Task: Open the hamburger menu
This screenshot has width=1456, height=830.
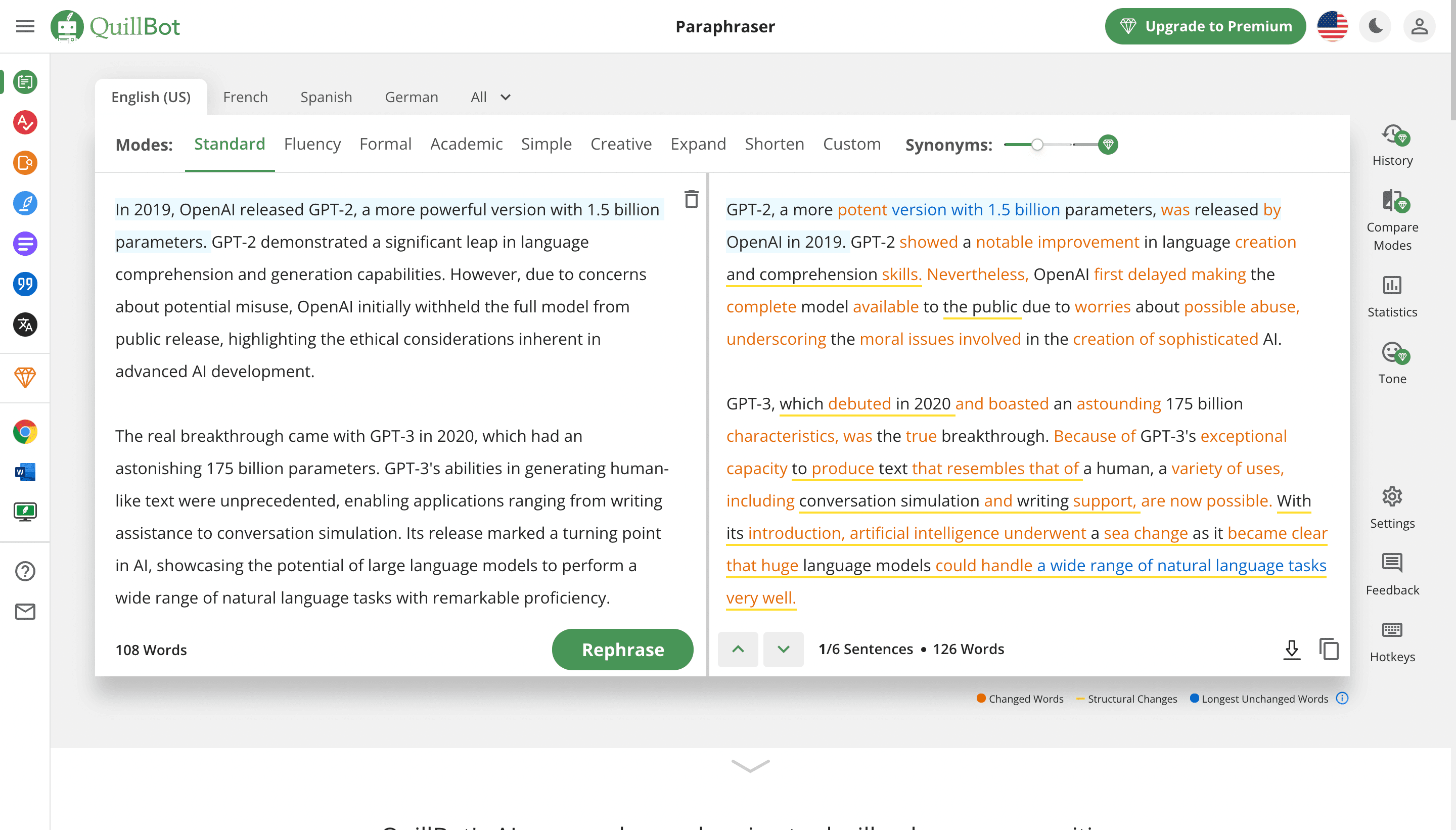Action: pyautogui.click(x=25, y=26)
